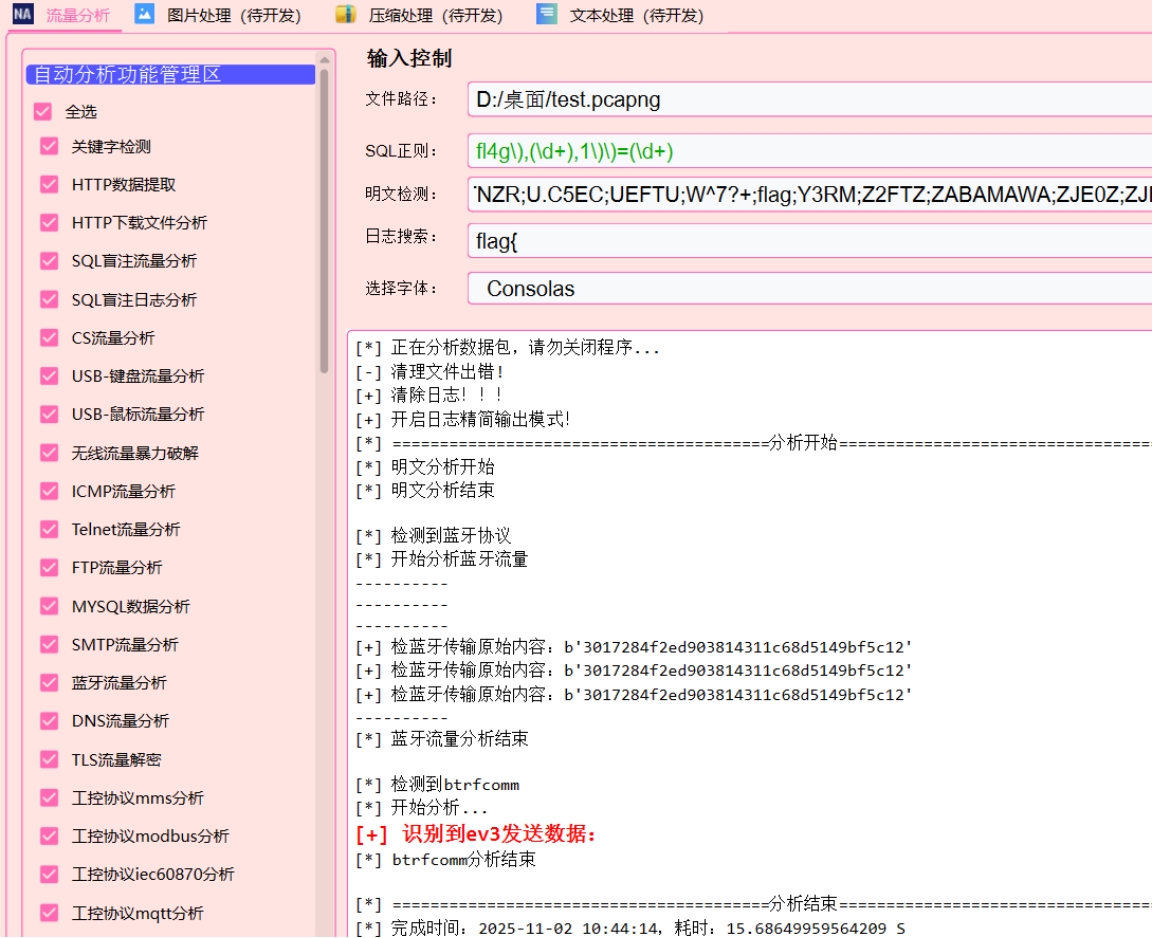Click the text processing document icon
1152x938 pixels.
click(x=546, y=14)
